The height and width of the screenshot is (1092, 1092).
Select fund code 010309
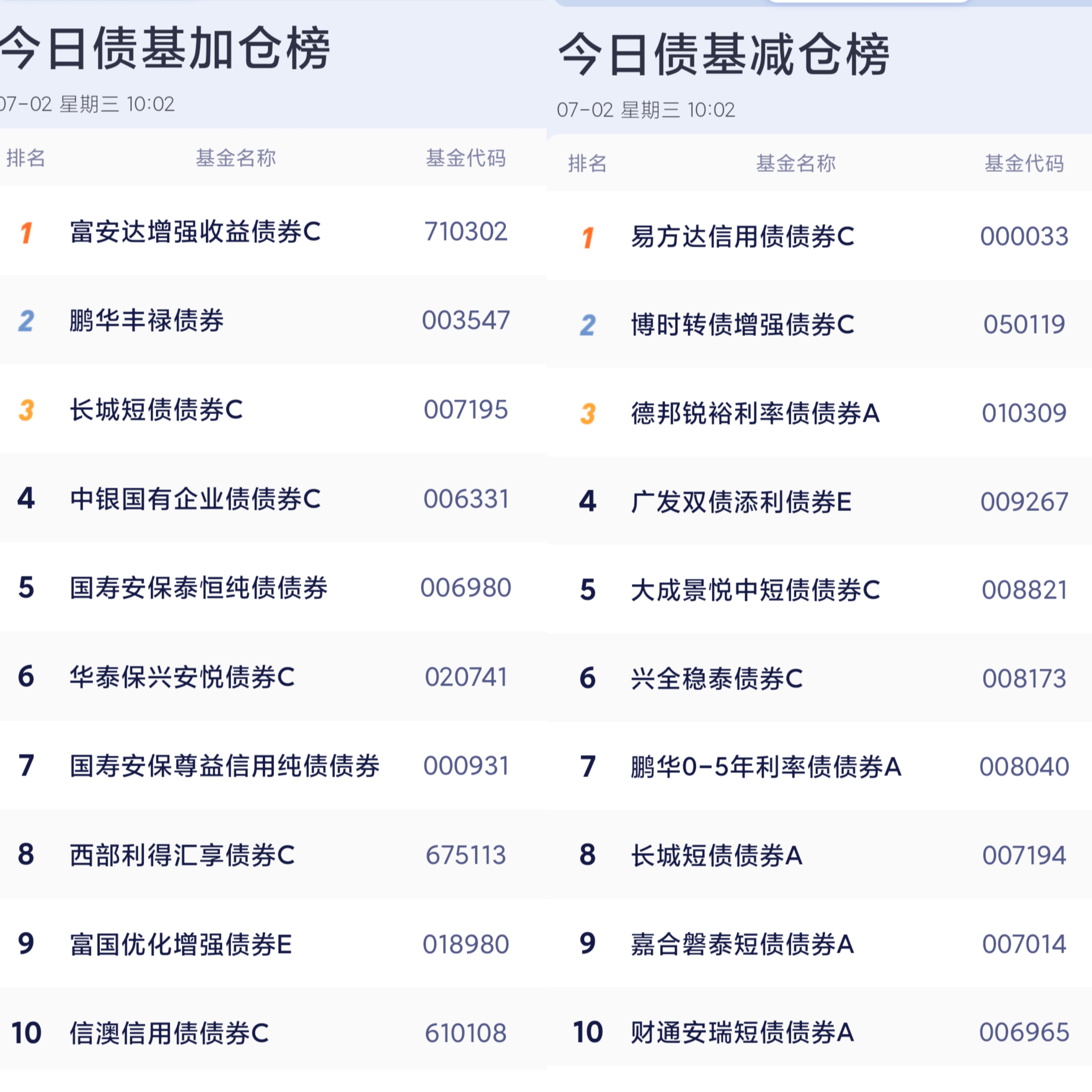(x=1024, y=413)
